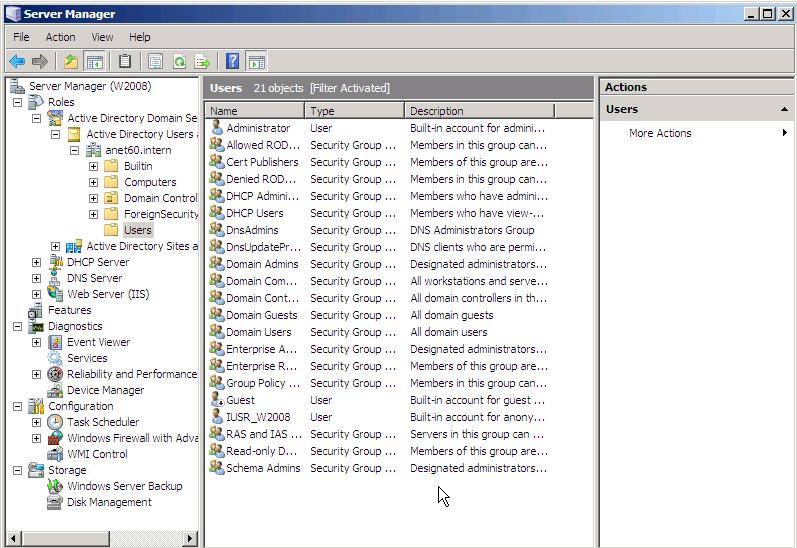
Task: Click the DHCP Server role icon
Action: 56,262
